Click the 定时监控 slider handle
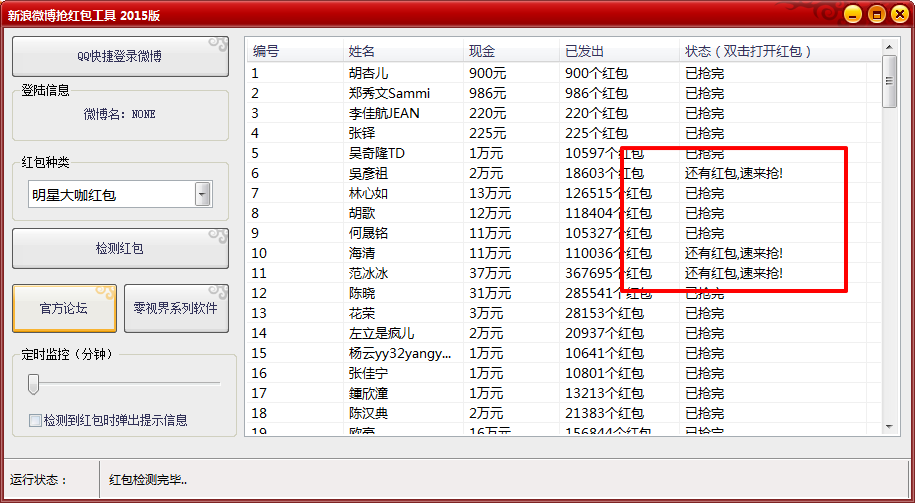Image resolution: width=915 pixels, height=503 pixels. click(34, 383)
